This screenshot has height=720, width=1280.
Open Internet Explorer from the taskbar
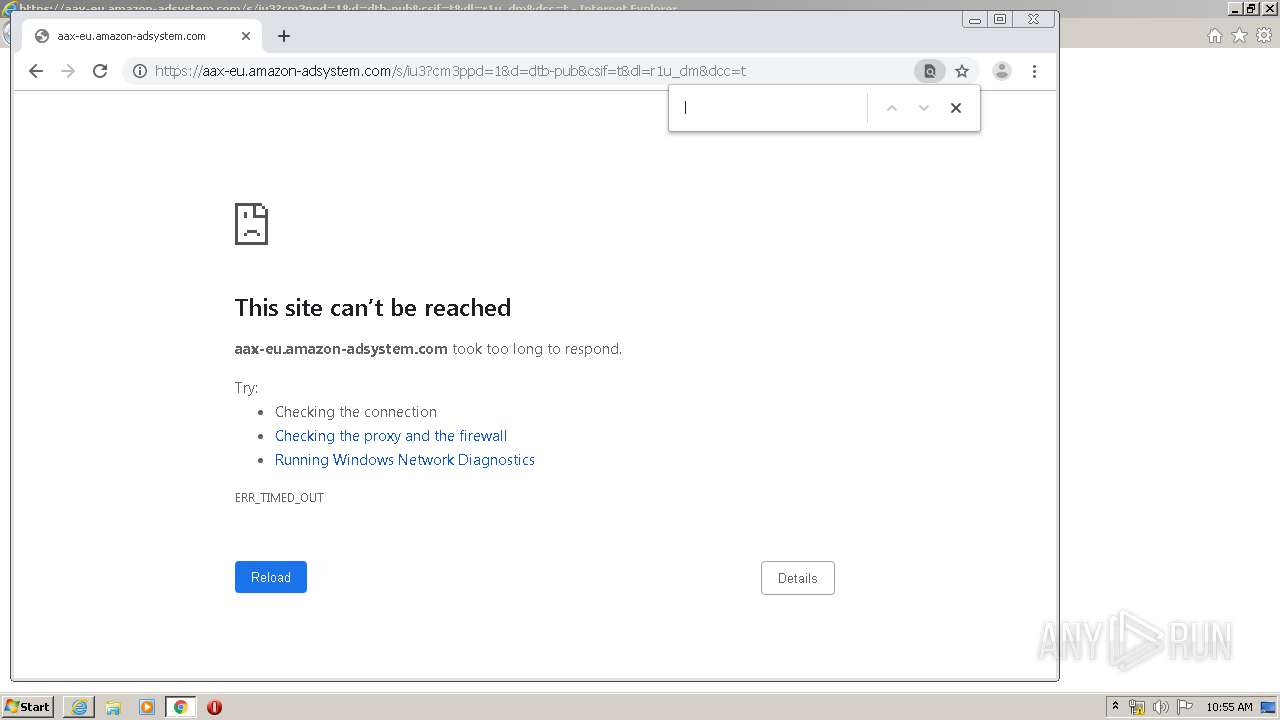point(79,707)
